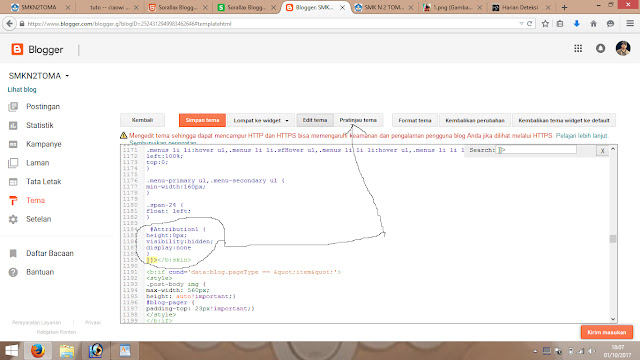This screenshot has height=360, width=640.
Task: Open Firefox from the taskbar
Action: [38, 351]
